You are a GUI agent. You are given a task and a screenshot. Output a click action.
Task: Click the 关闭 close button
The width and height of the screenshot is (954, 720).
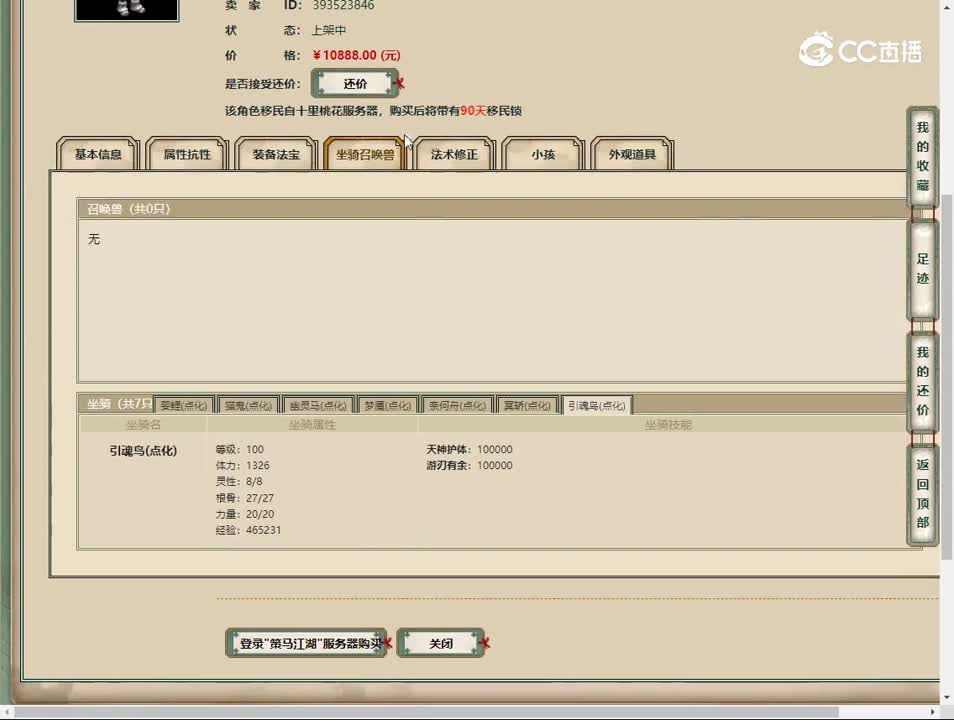click(440, 643)
